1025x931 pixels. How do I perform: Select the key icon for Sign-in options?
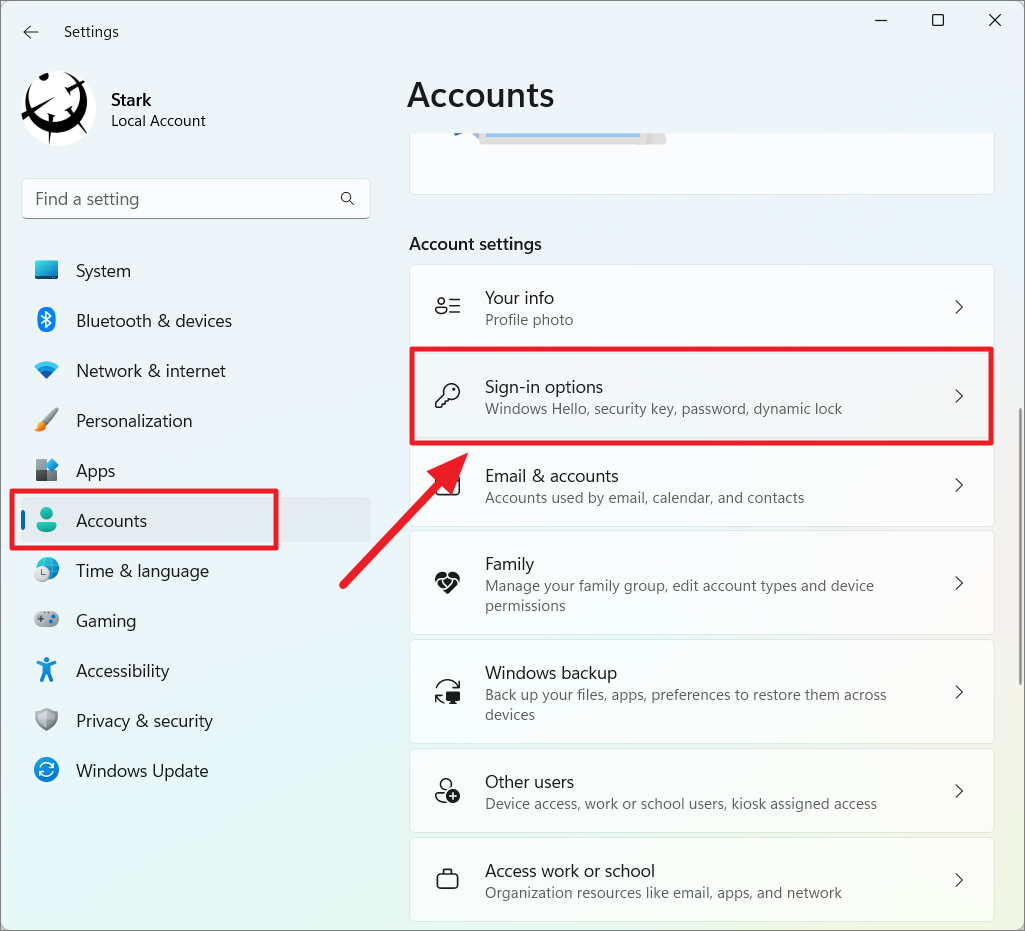(447, 396)
